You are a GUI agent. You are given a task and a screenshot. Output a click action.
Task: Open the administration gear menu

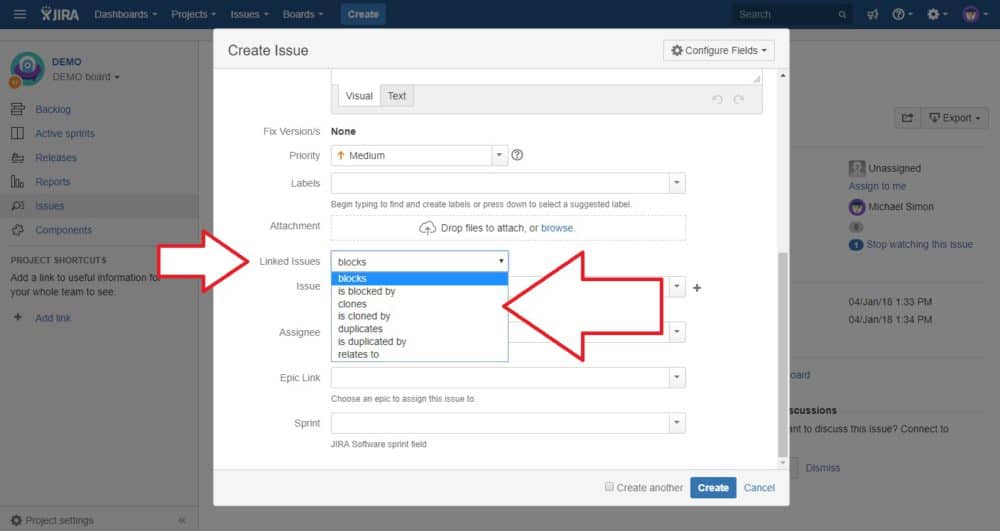tap(937, 14)
